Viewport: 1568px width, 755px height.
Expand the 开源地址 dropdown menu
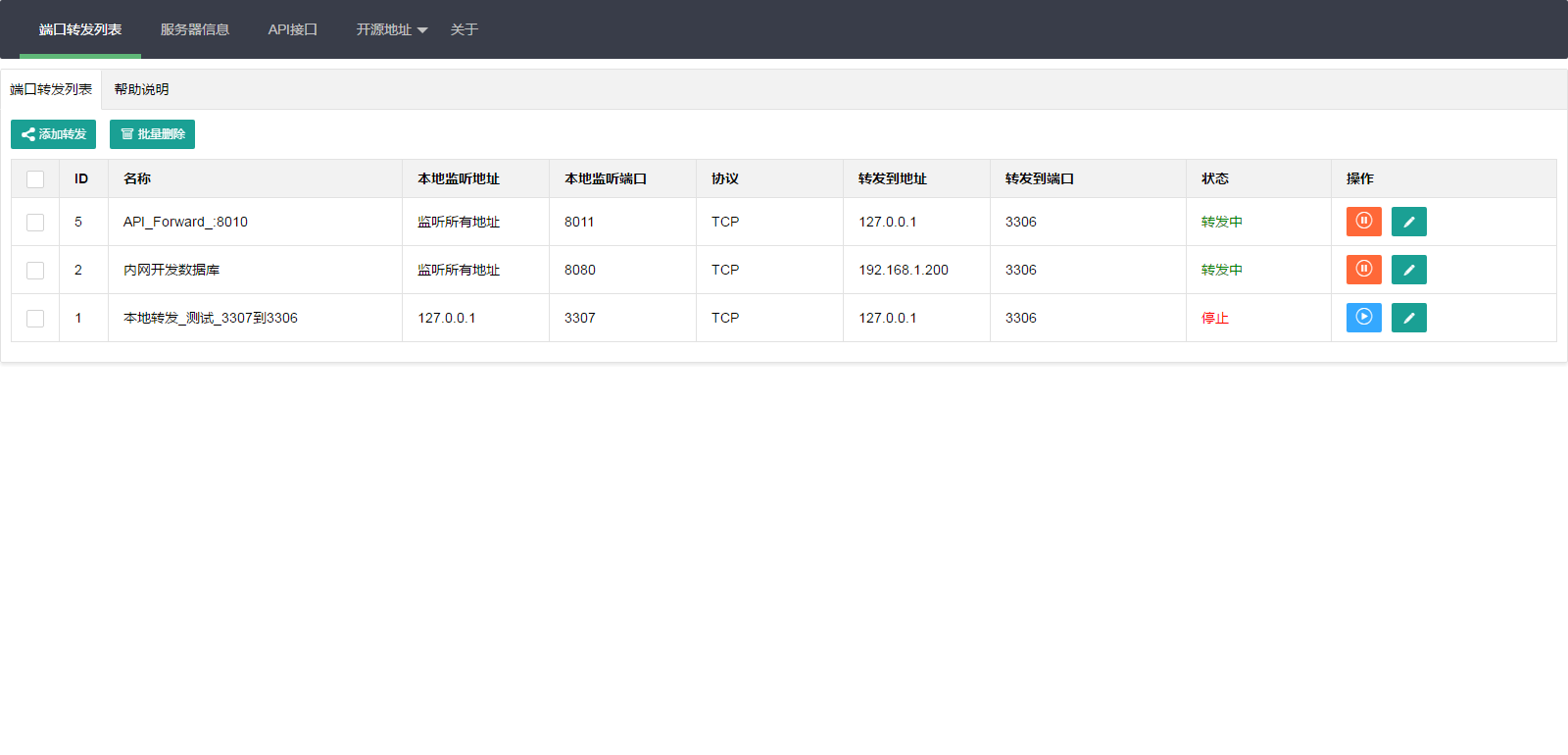pyautogui.click(x=391, y=29)
